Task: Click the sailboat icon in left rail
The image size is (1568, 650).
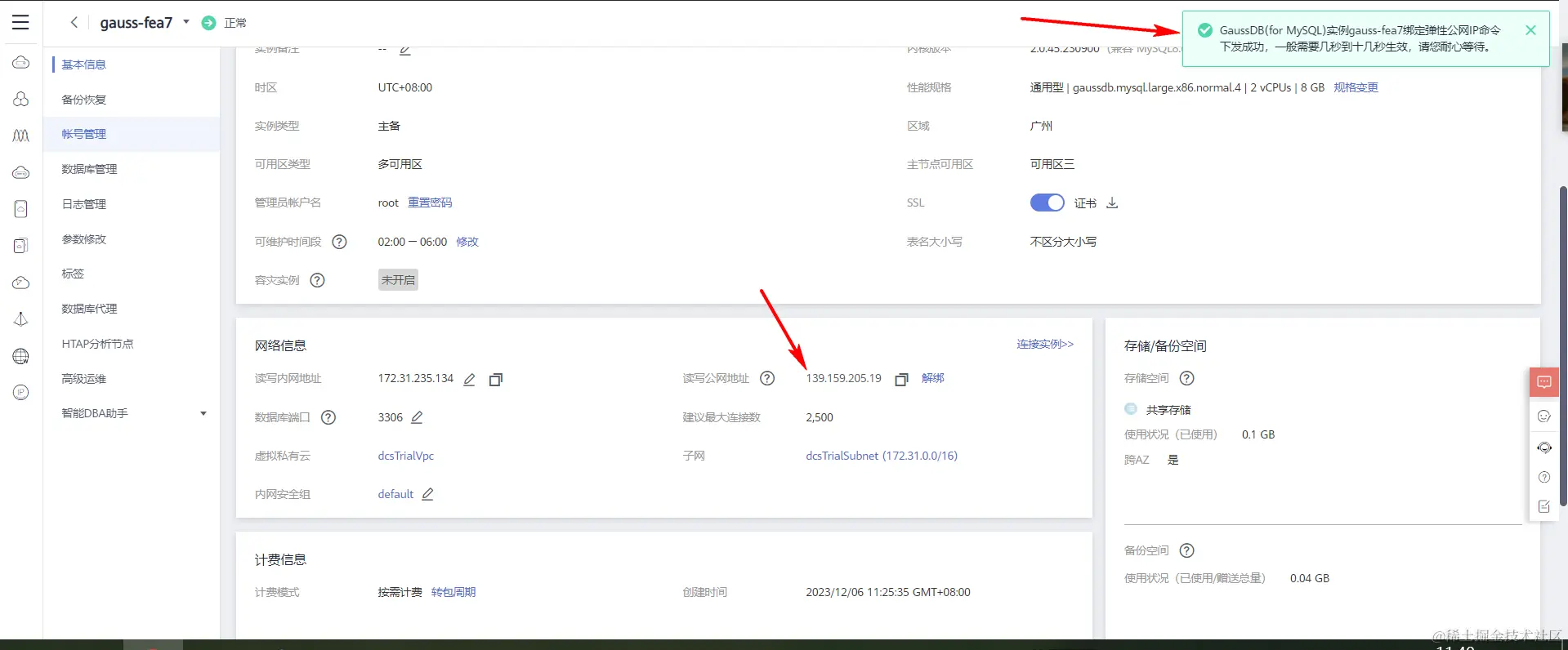Action: (x=21, y=319)
